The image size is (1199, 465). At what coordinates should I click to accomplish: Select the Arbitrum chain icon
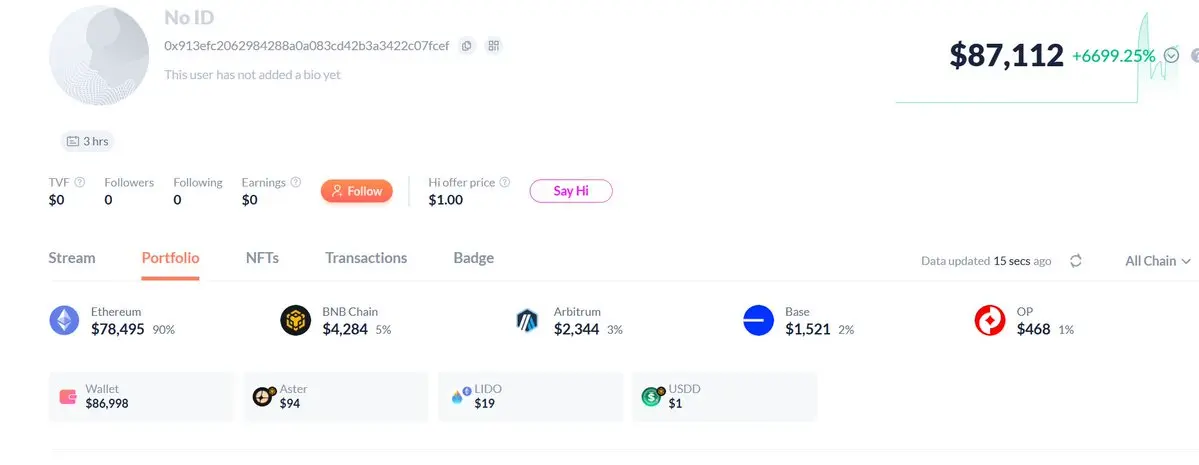[x=527, y=320]
